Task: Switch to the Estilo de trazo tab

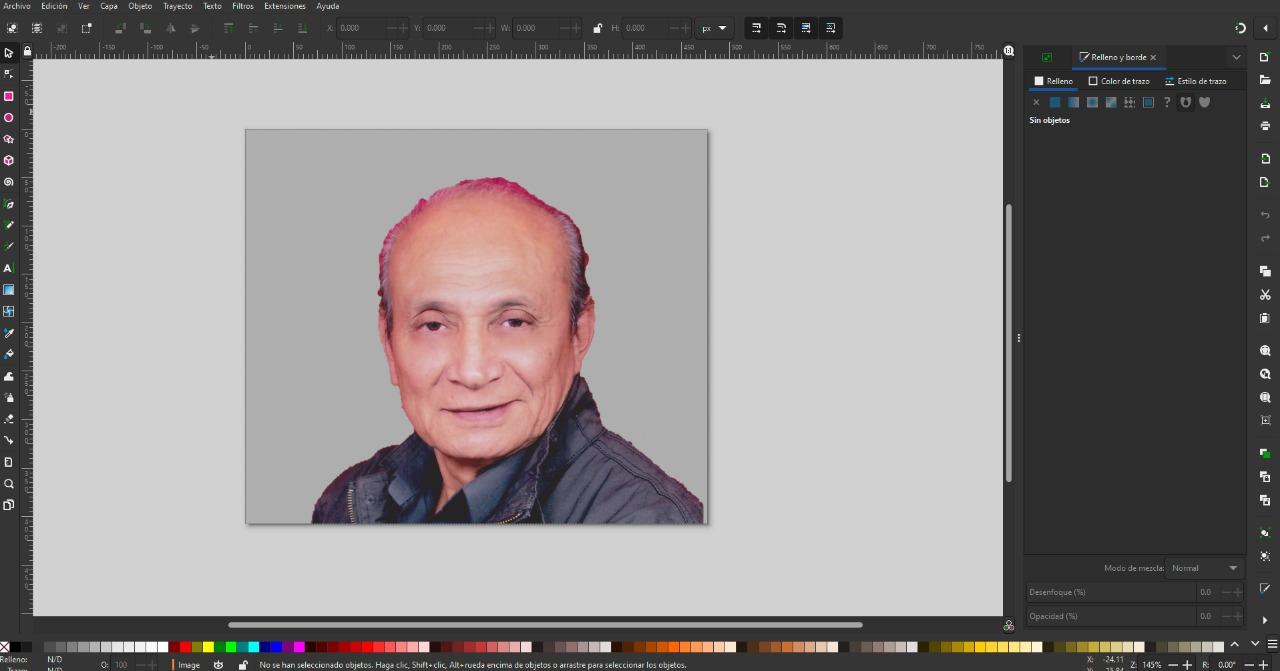Action: [x=1196, y=81]
